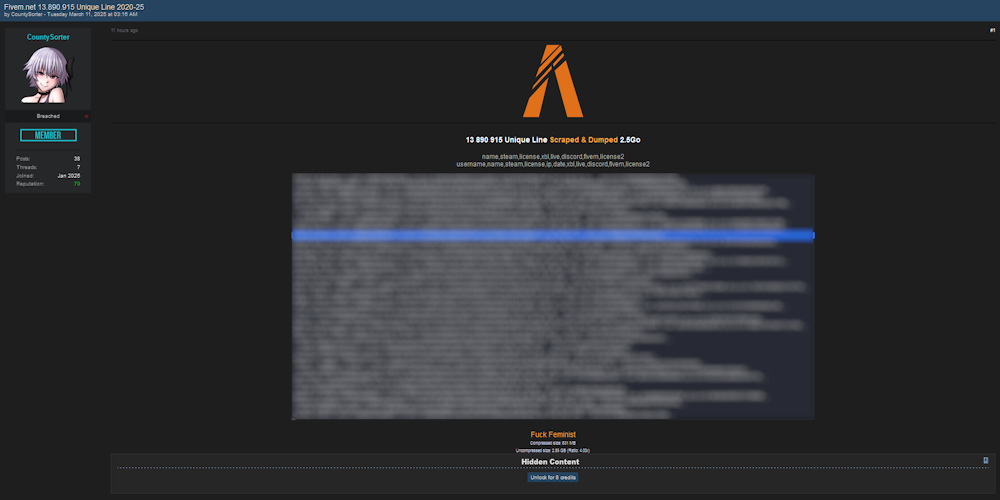The height and width of the screenshot is (500, 1000).
Task: Click the Joined Jan 2025 date
Action: [x=68, y=176]
